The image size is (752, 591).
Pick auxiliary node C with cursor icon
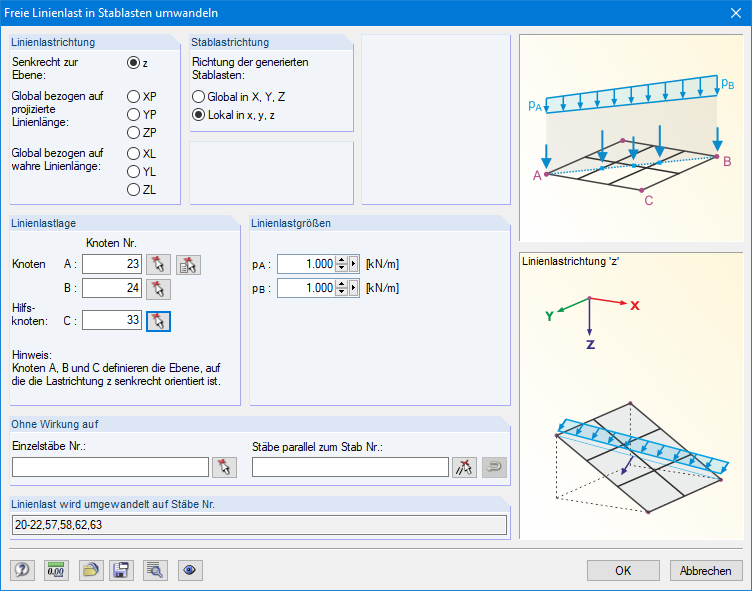tap(158, 321)
